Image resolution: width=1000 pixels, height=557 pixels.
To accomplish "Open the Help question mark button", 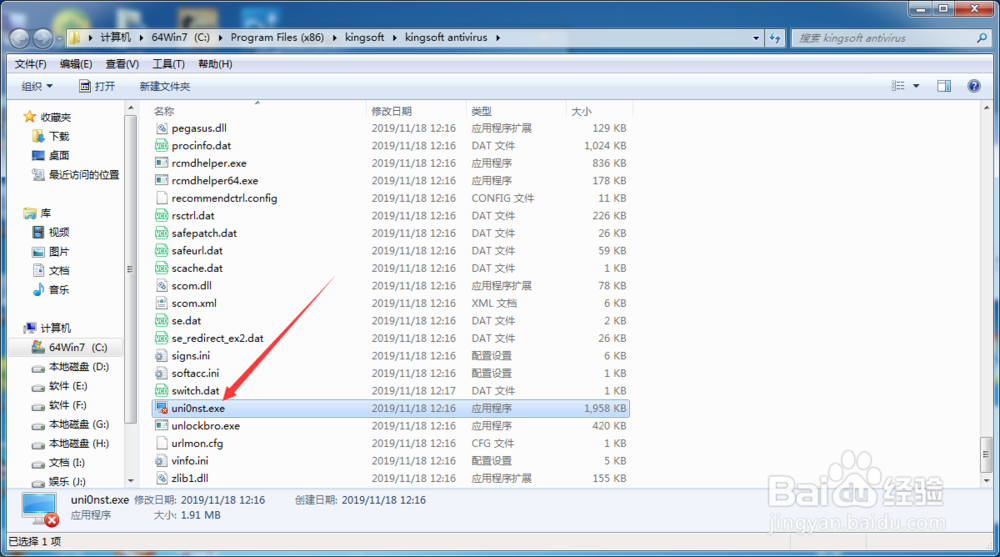I will [974, 85].
